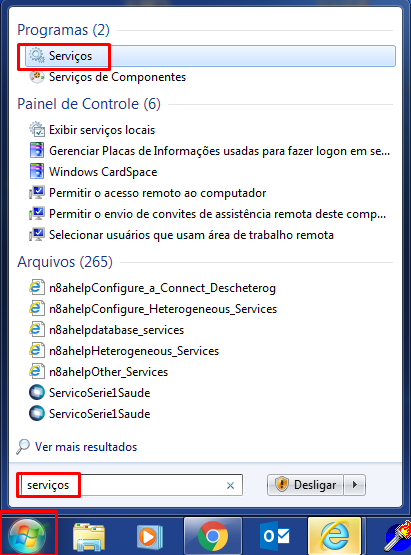Click the Desligar button
Screen dimensions: 411x555
point(305,485)
